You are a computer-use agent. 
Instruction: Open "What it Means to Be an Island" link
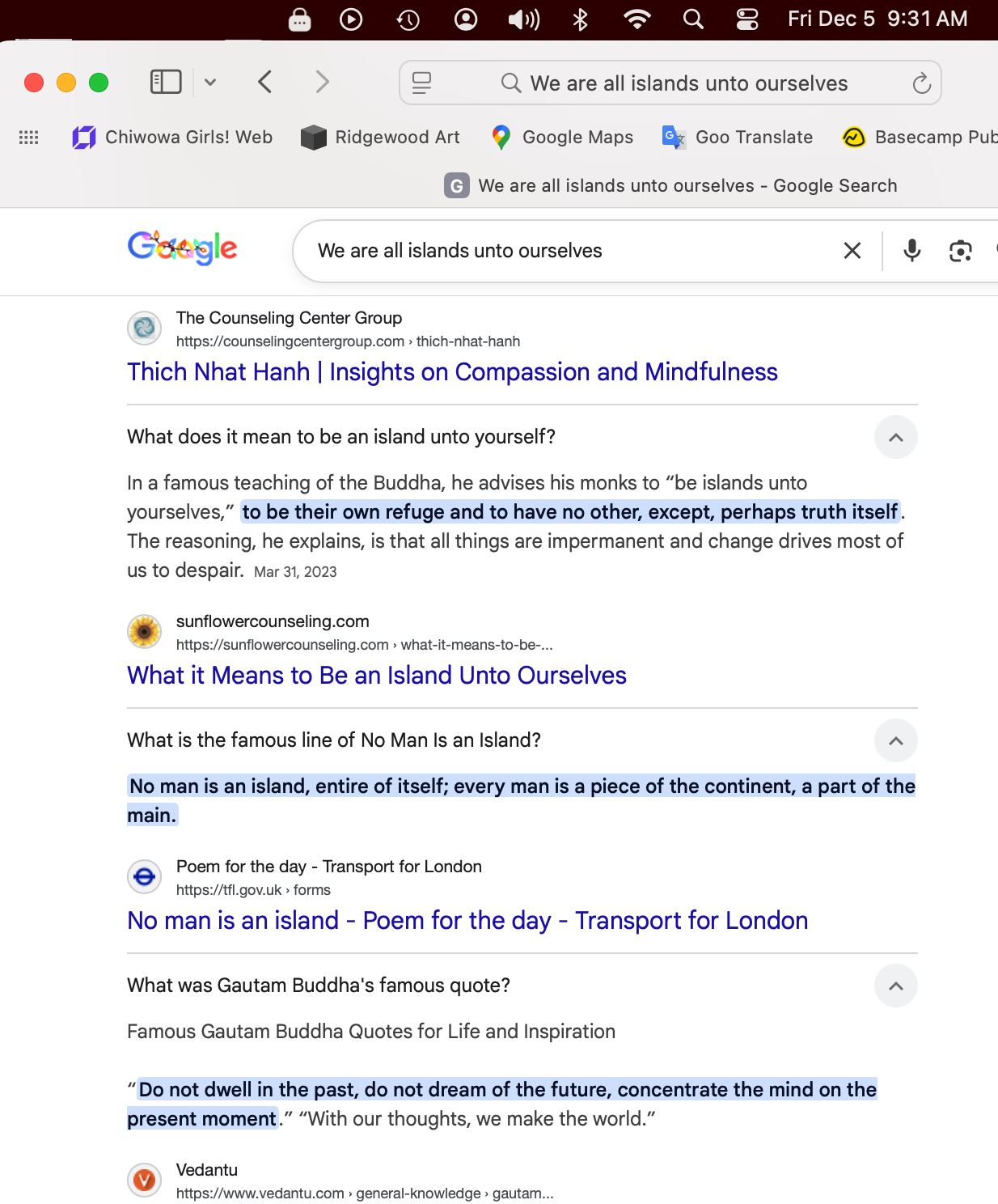coord(377,676)
